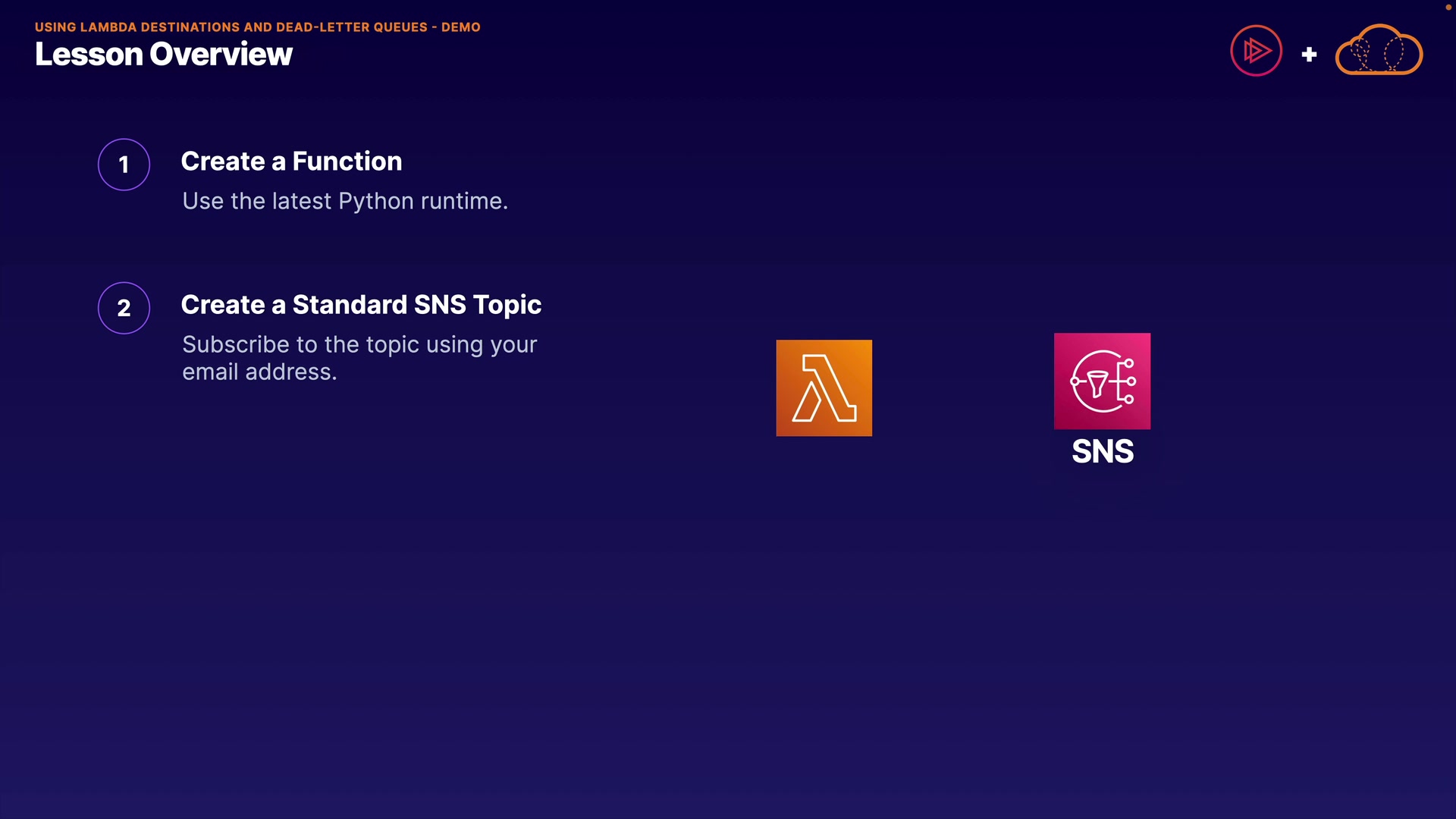
Task: Click the "Create a Standard SNS Topic" heading
Action: [x=361, y=305]
